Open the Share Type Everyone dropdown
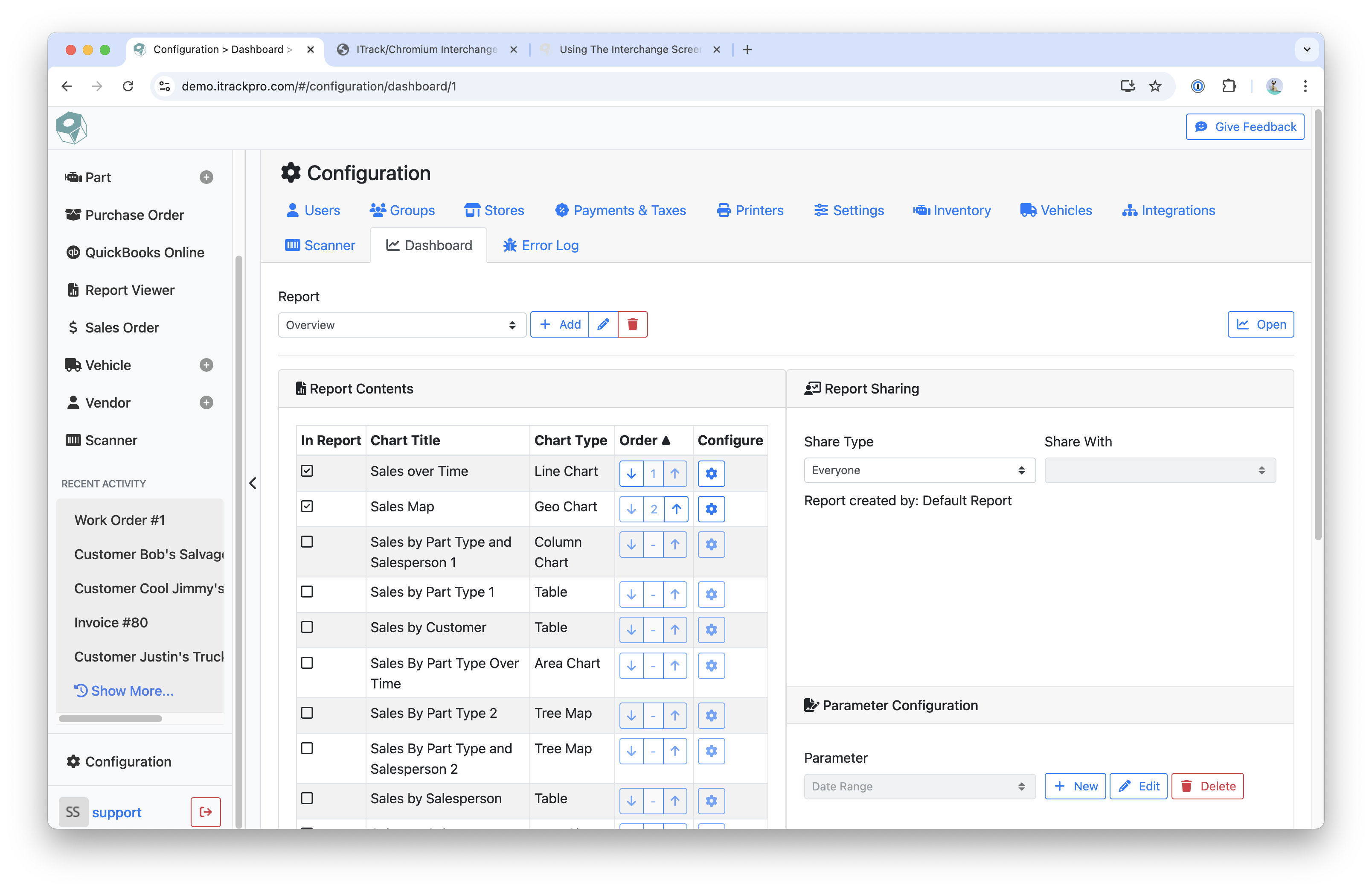1372x892 pixels. click(x=919, y=470)
